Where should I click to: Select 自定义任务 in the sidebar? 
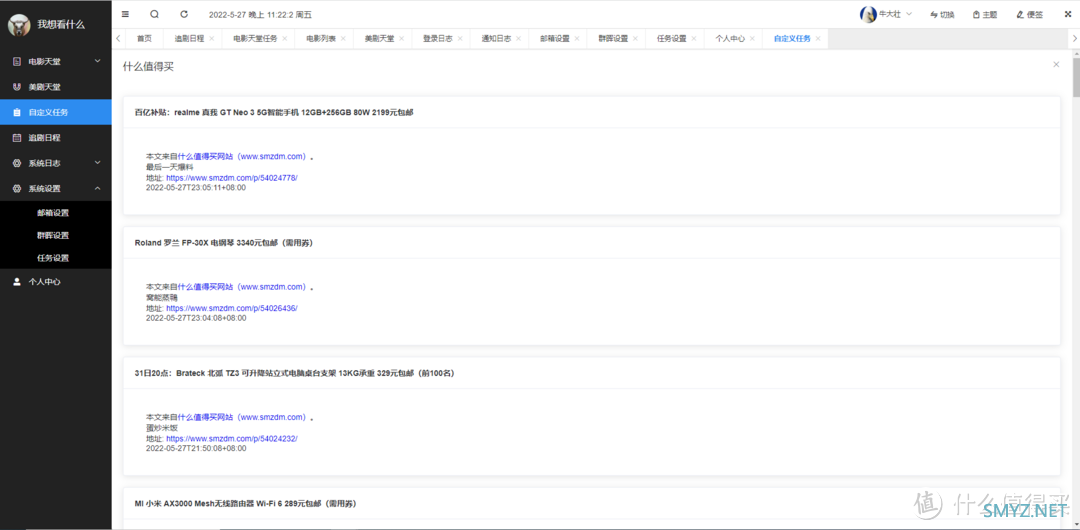(x=56, y=112)
